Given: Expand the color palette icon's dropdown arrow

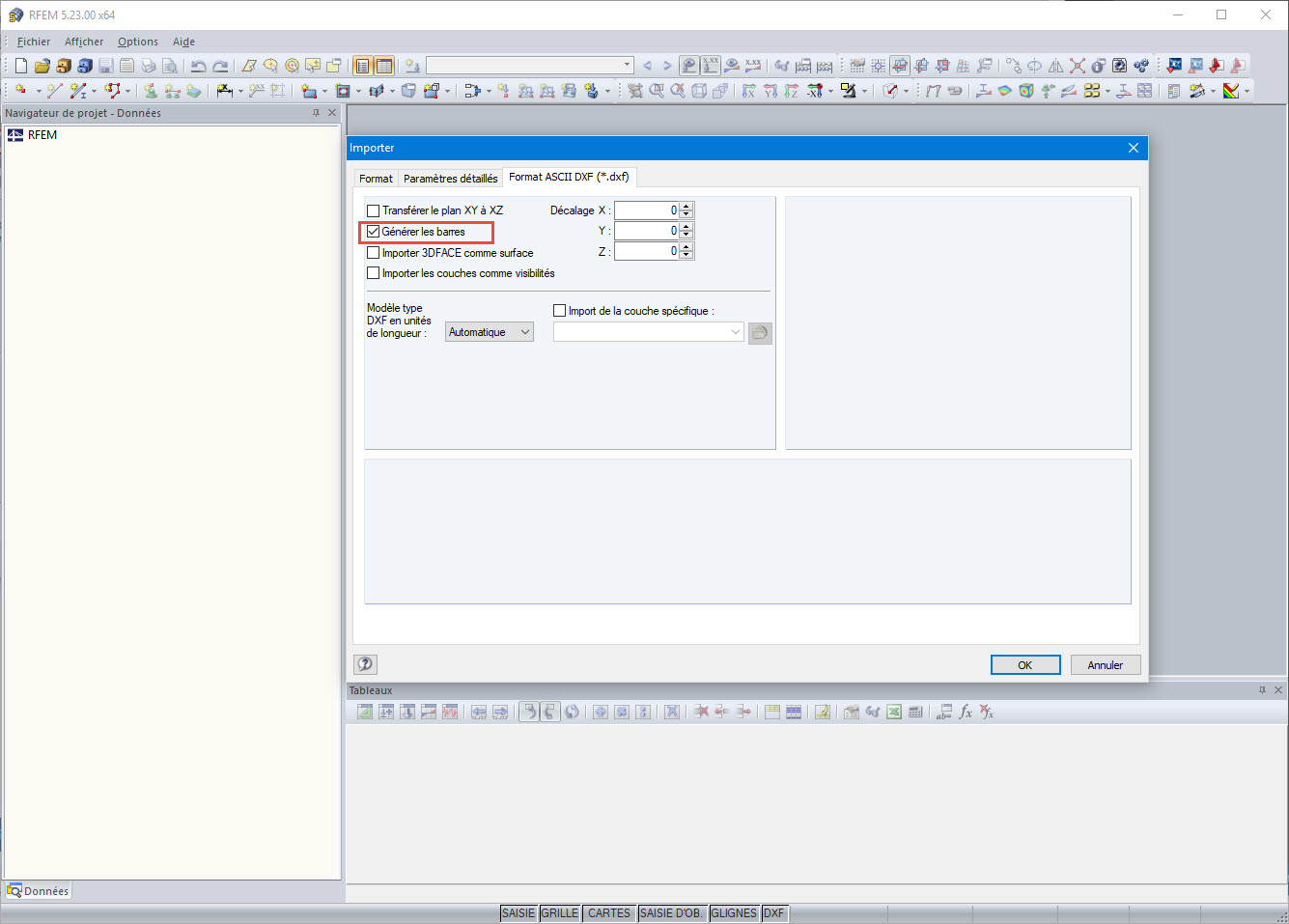Looking at the screenshot, I should (x=1247, y=91).
